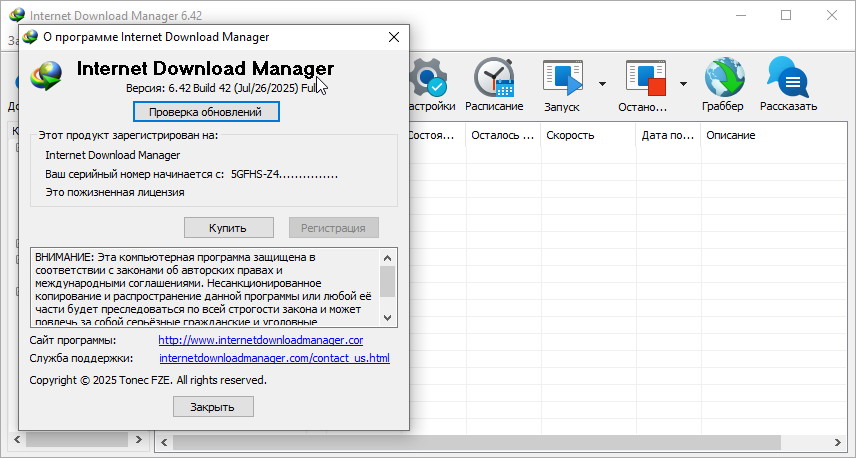Click the Рассказать tell a friend icon
Image resolution: width=856 pixels, height=458 pixels.
pyautogui.click(x=788, y=78)
